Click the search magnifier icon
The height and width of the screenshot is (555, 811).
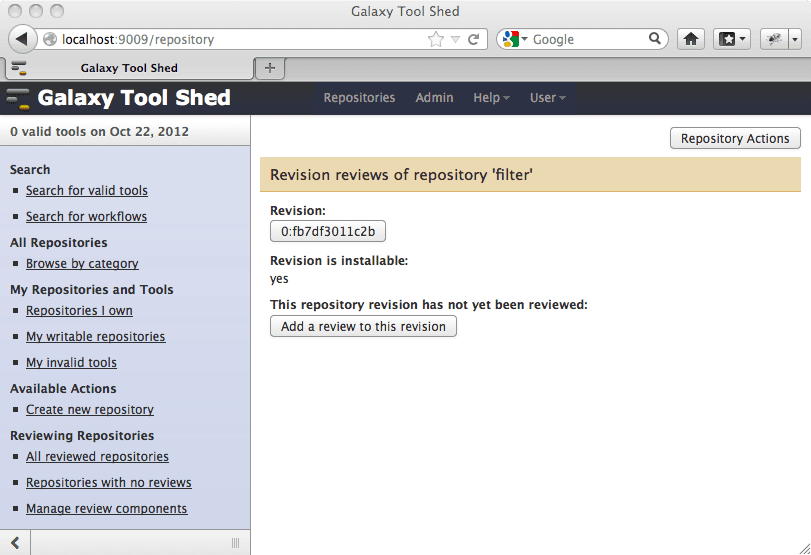tap(654, 39)
